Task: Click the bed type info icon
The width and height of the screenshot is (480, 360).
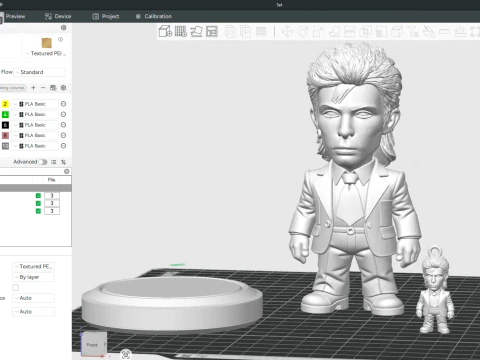Action: (x=60, y=39)
